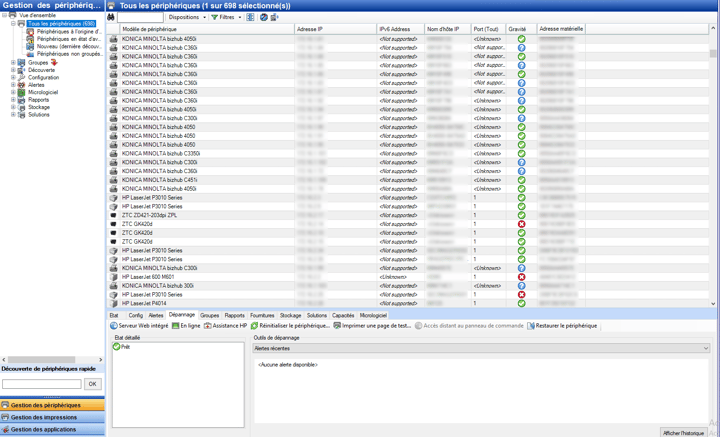Expand the Alertes tree node
The height and width of the screenshot is (437, 720).
pos(13,85)
